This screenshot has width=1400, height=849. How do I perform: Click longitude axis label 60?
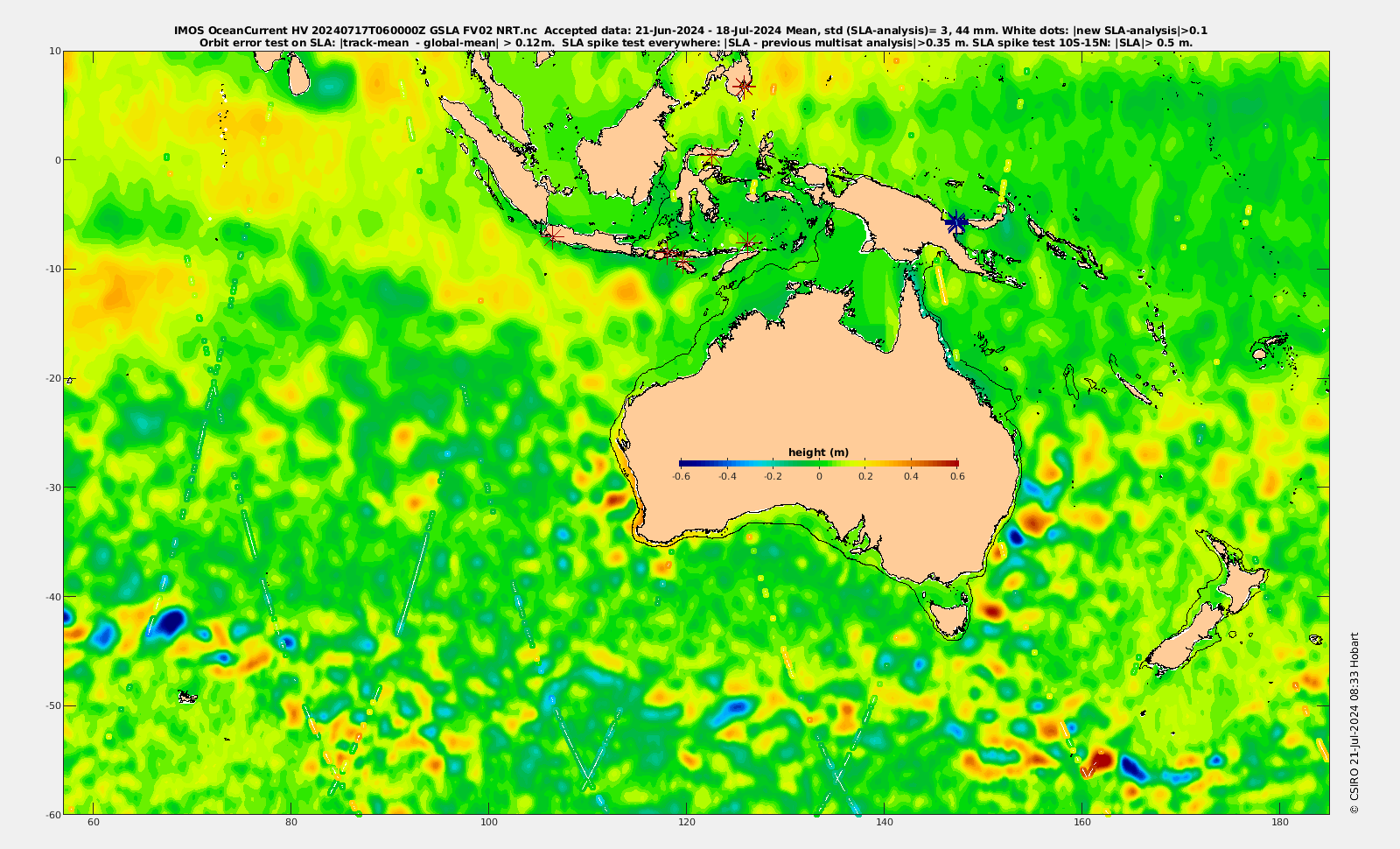[x=94, y=823]
